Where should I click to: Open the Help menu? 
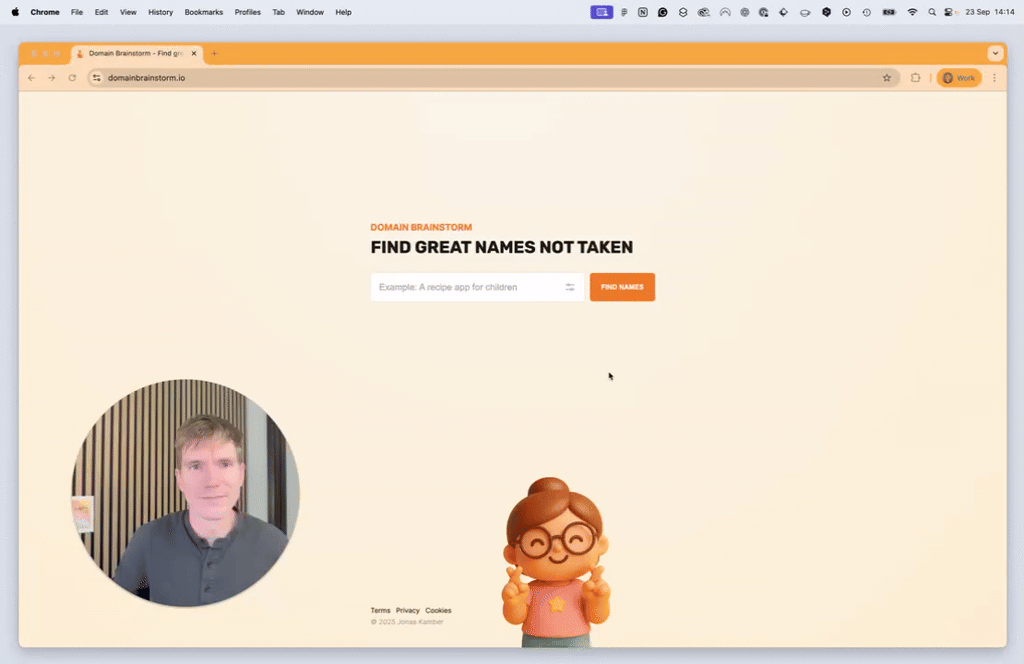pyautogui.click(x=344, y=12)
